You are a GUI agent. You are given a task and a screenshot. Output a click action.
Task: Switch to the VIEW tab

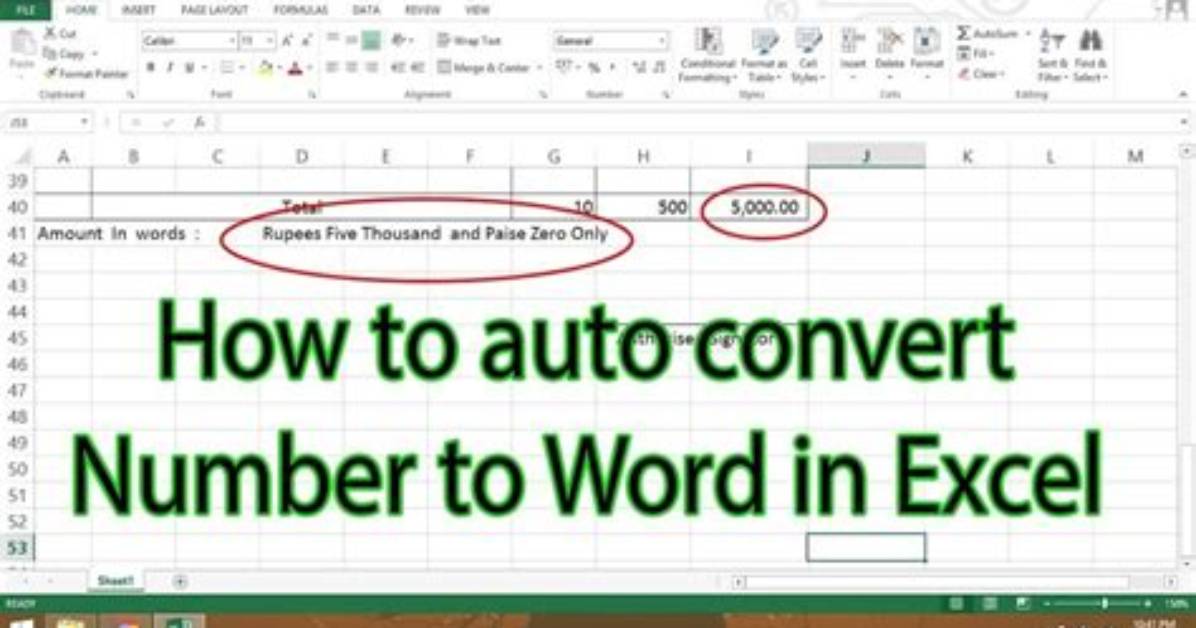click(477, 10)
